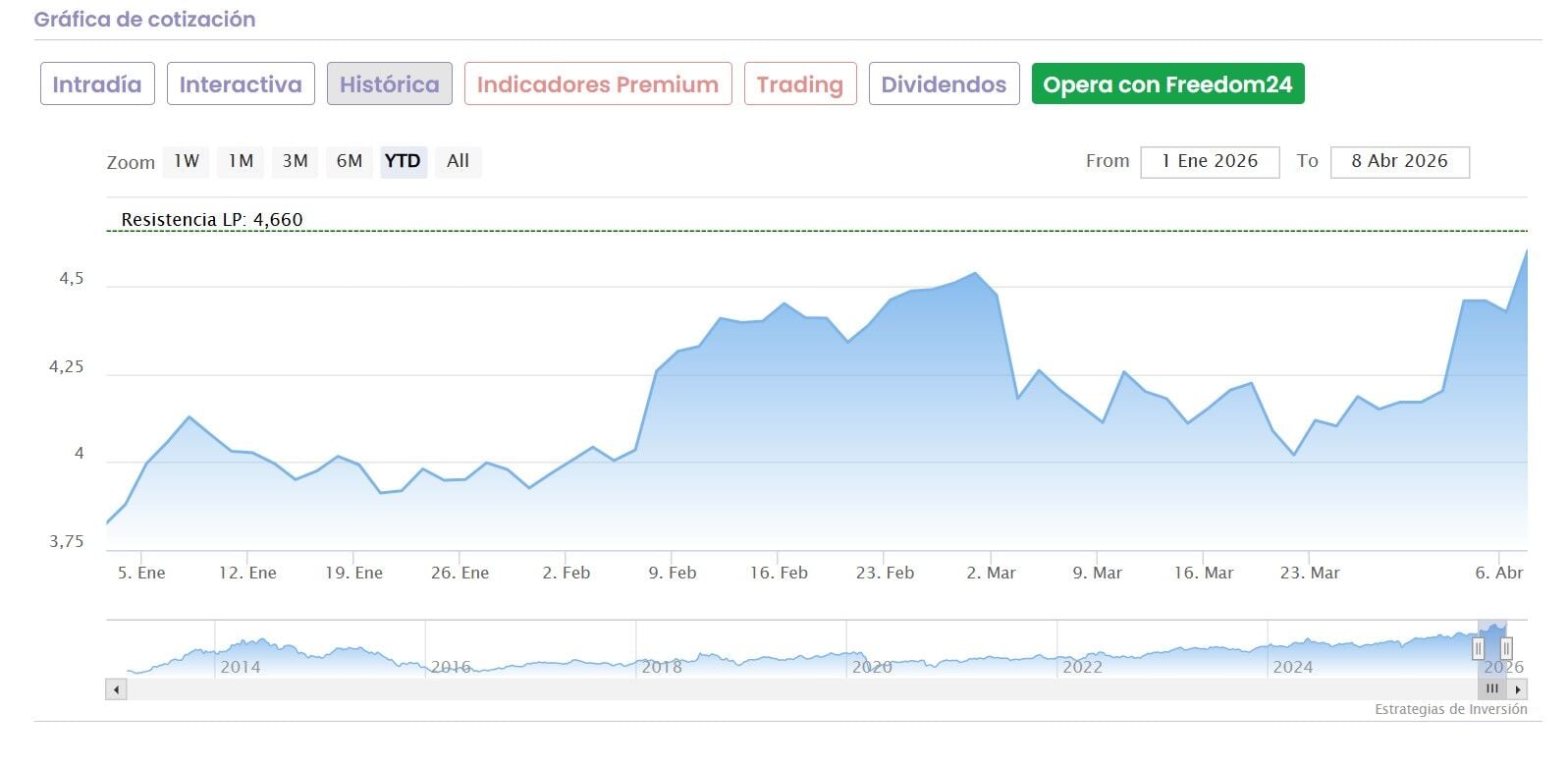
Task: Click the navigator scroll right arrow
Action: click(1518, 689)
